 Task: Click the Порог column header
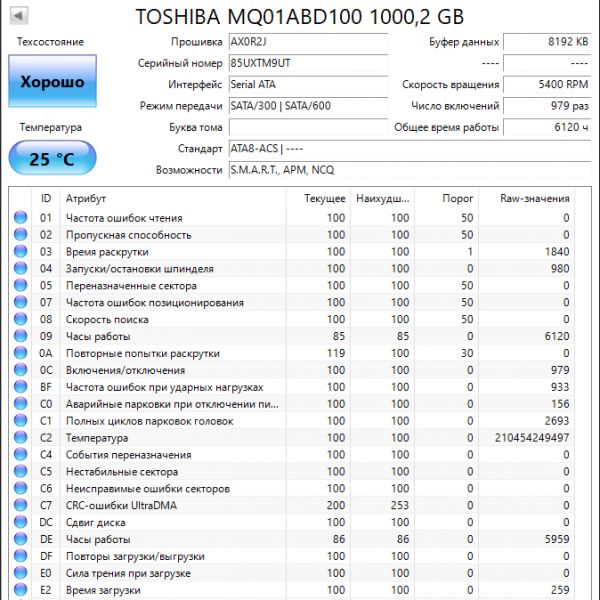(x=447, y=198)
